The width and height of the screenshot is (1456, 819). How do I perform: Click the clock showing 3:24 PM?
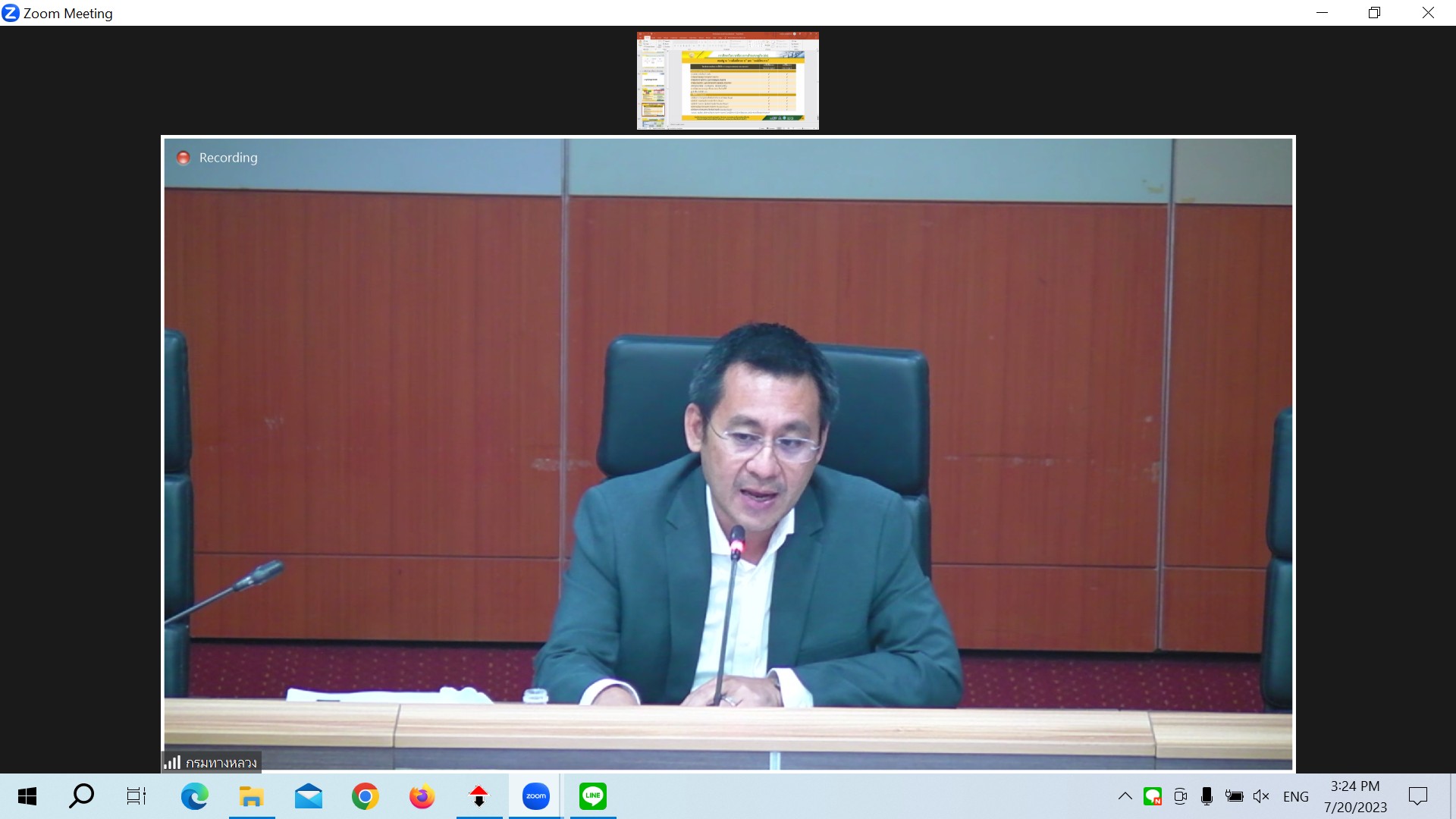1355,796
